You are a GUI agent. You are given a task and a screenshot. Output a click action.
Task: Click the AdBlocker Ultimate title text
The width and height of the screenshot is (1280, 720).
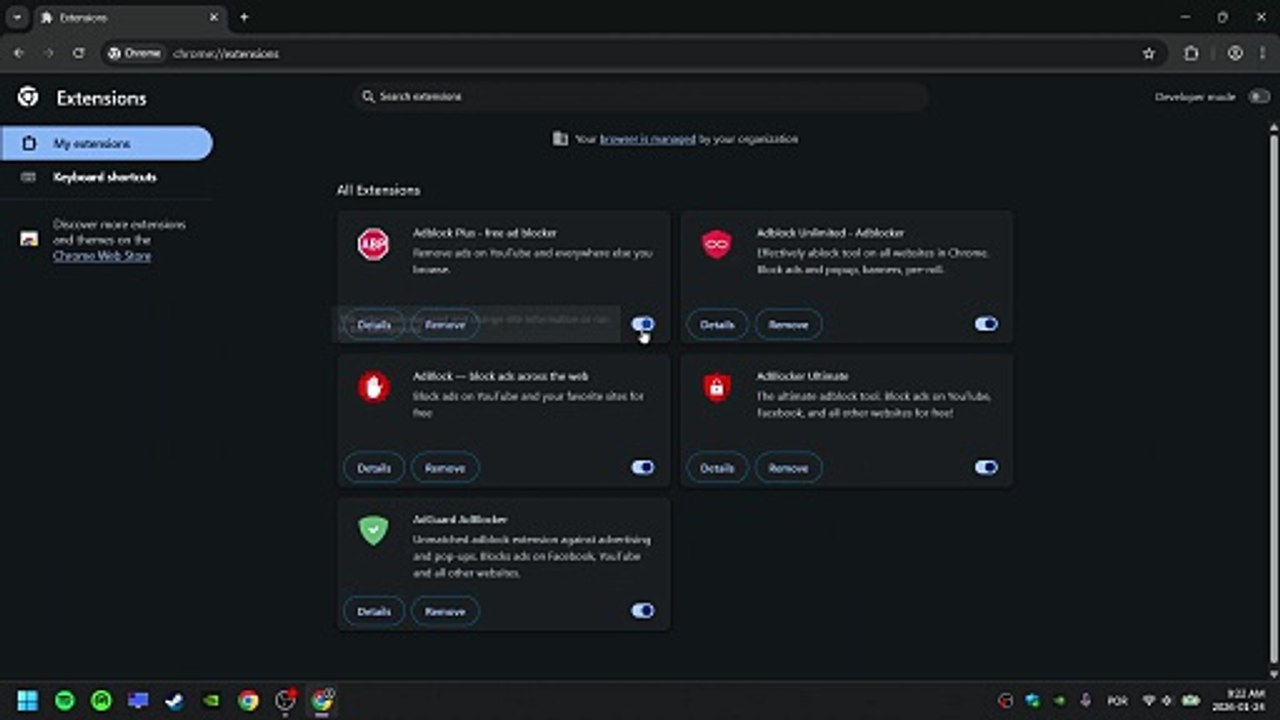pyautogui.click(x=802, y=376)
